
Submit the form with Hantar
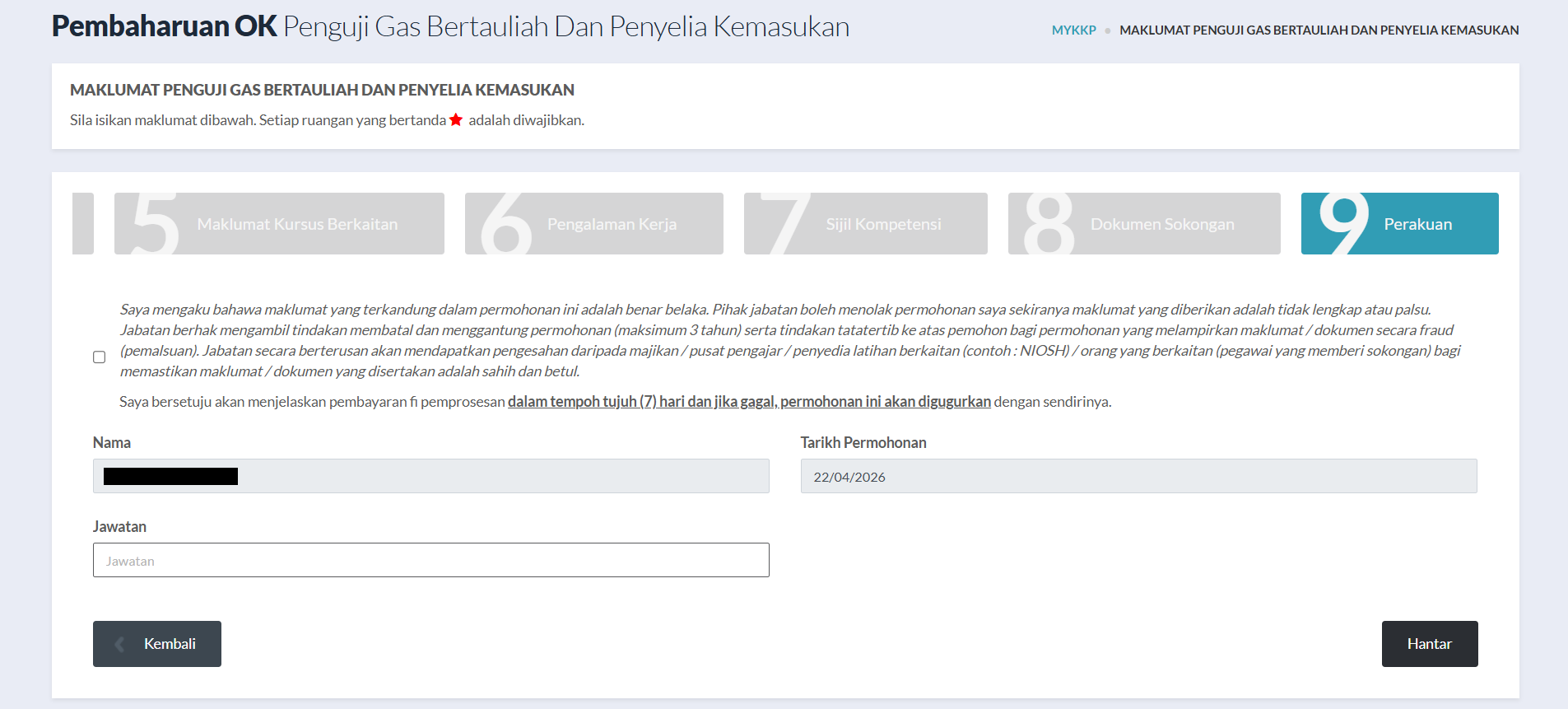(1429, 644)
